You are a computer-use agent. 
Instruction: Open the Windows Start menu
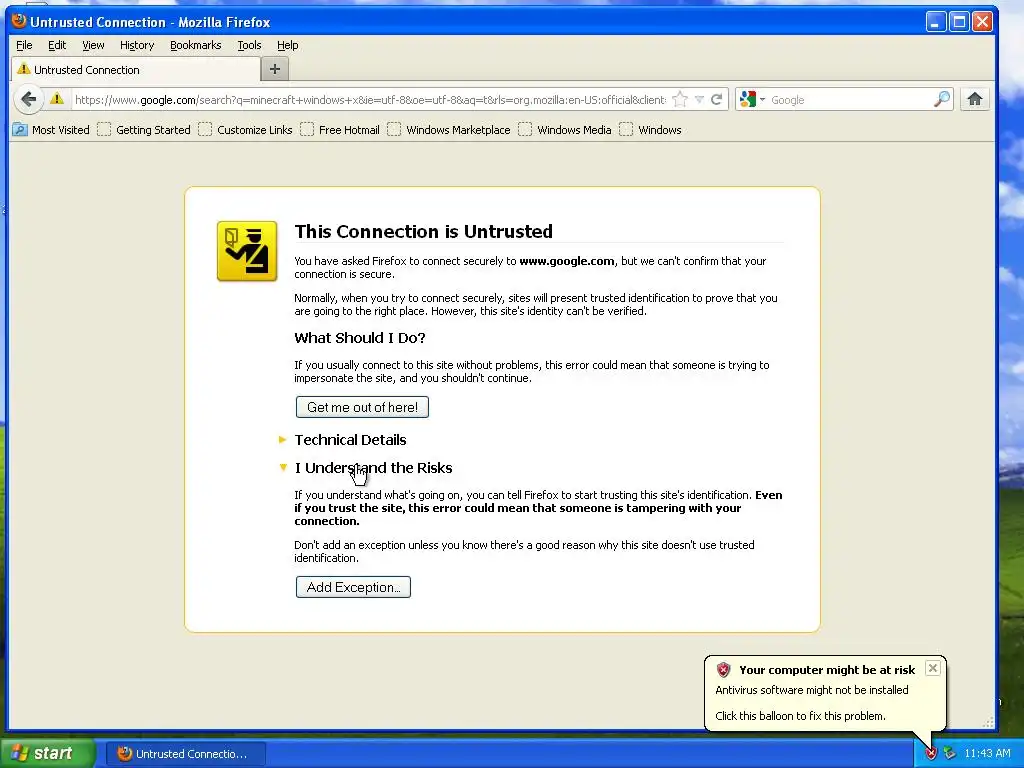(x=47, y=753)
